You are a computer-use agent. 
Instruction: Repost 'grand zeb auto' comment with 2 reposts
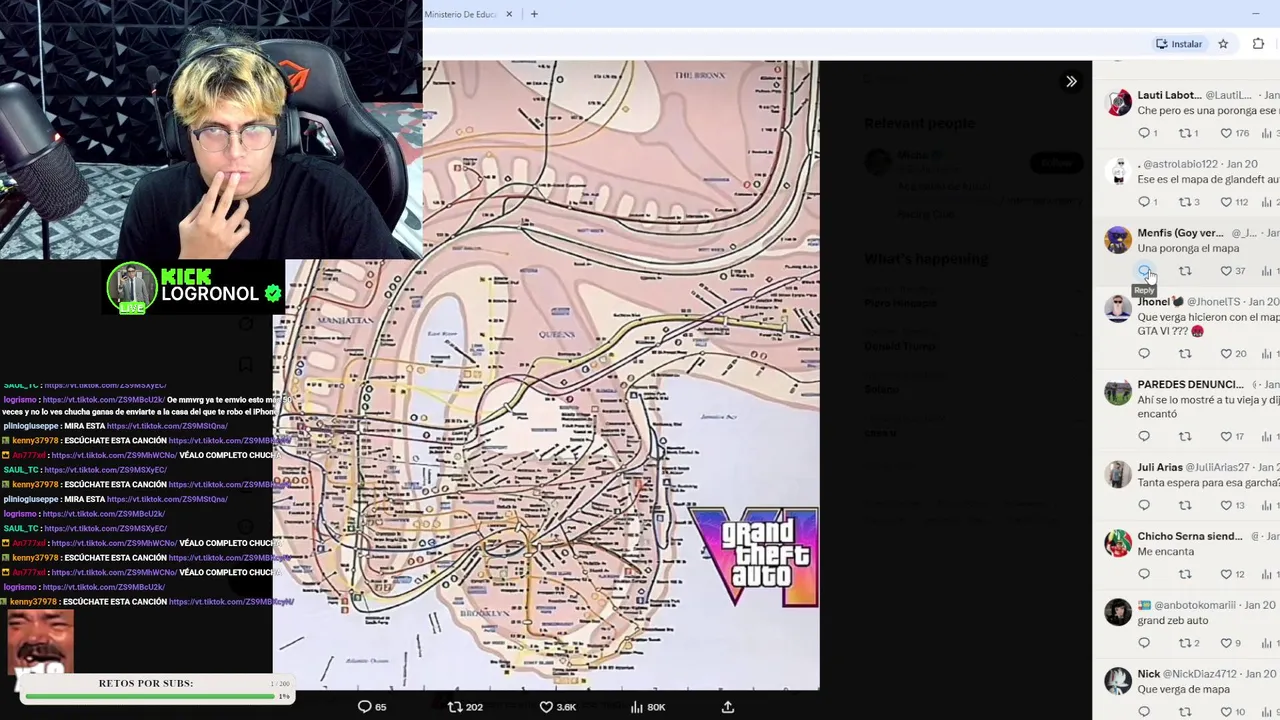coord(1188,643)
